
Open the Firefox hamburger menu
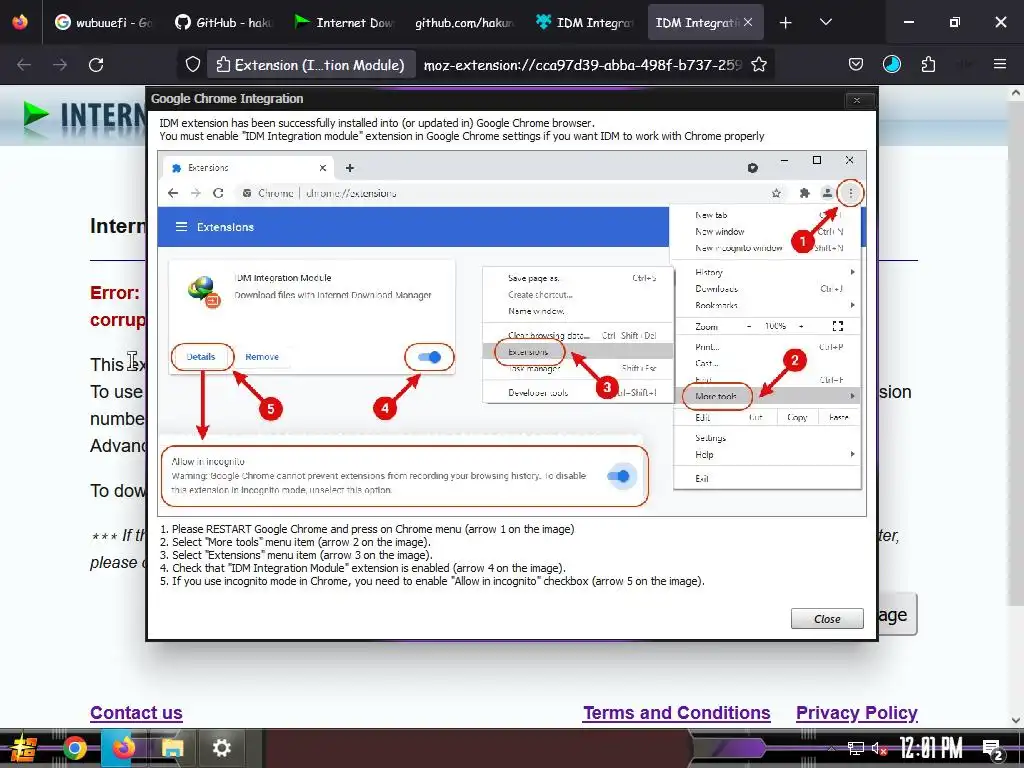[1000, 64]
